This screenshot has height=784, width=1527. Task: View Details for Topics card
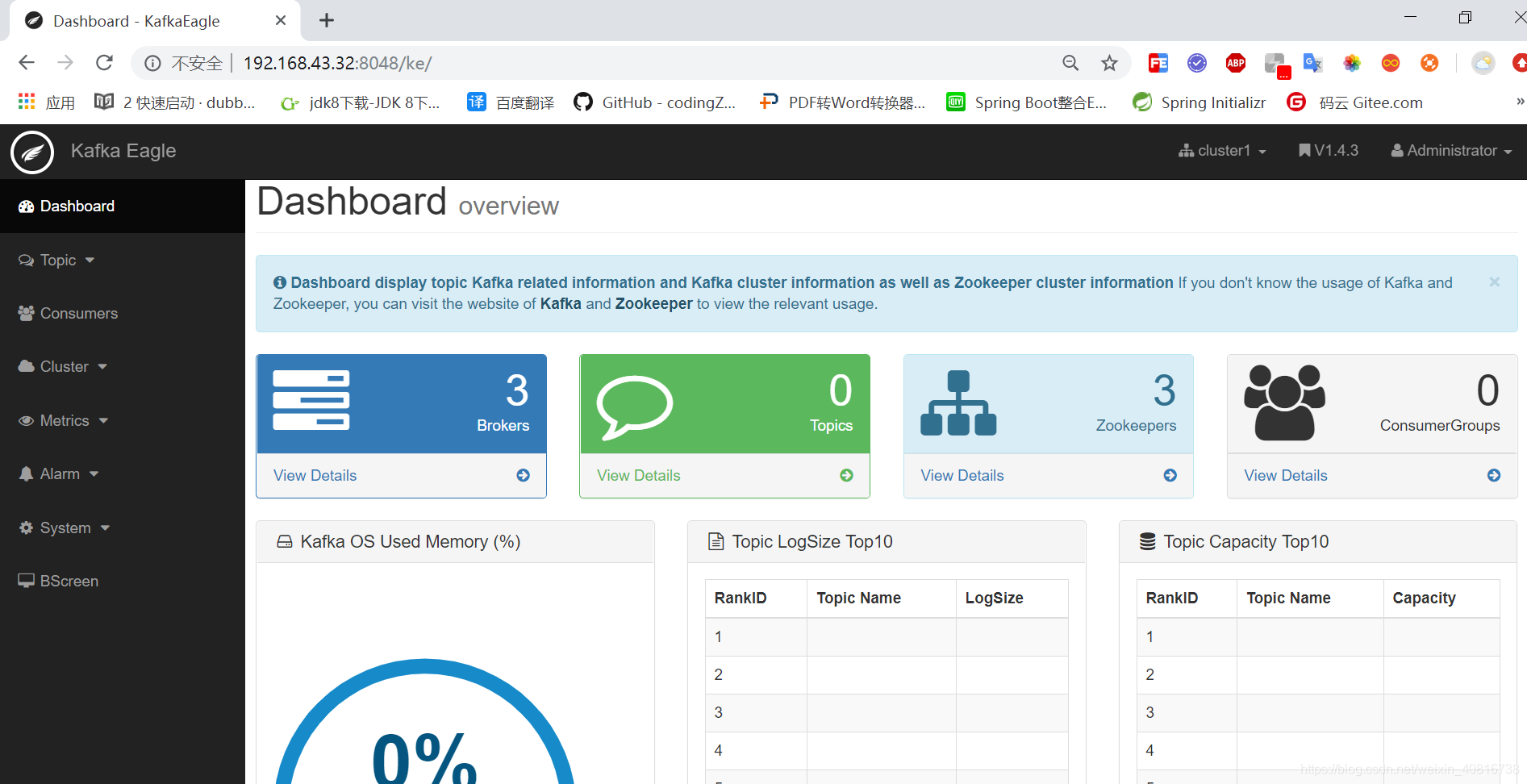point(638,476)
